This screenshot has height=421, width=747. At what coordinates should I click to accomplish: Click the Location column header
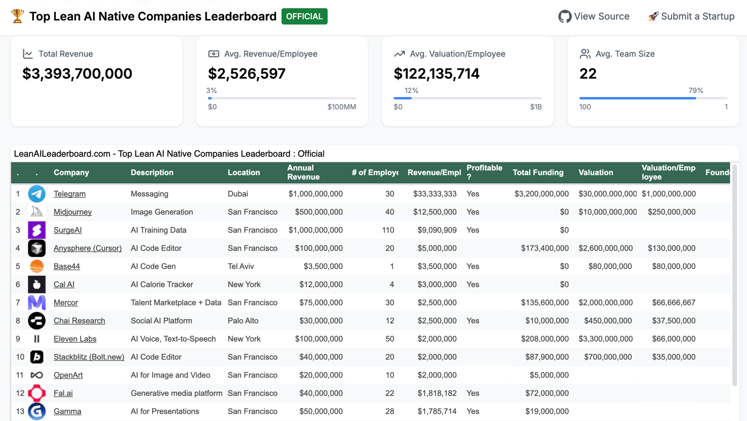pos(243,172)
